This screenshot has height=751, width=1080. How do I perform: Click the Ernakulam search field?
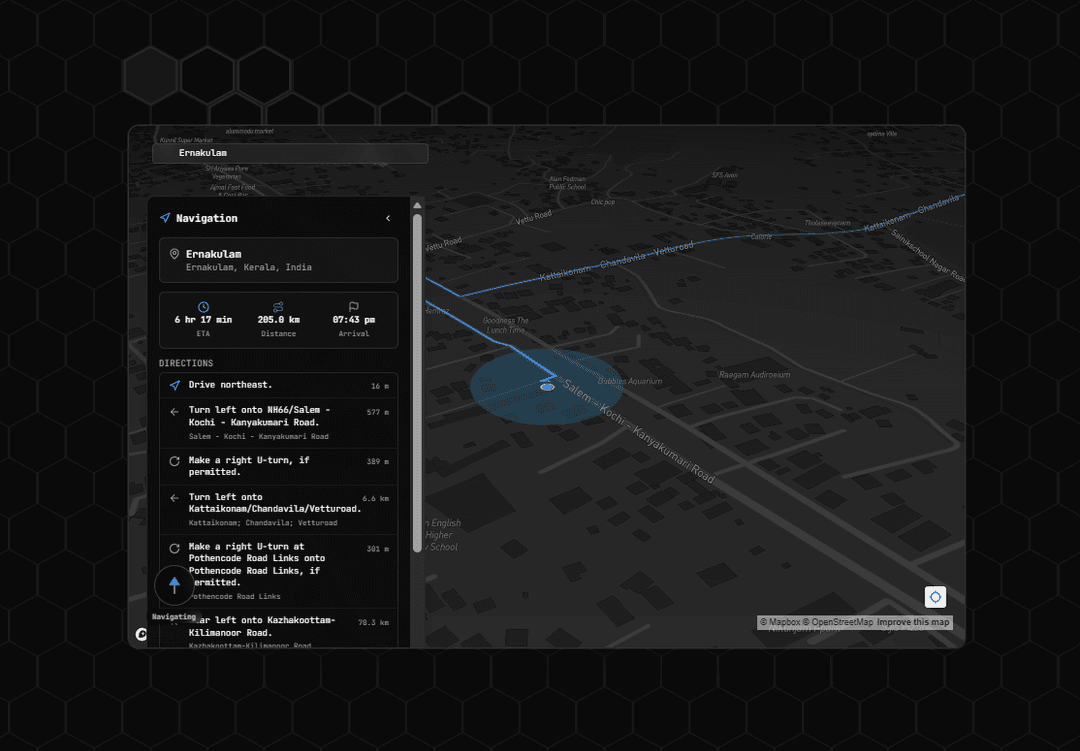coord(290,153)
